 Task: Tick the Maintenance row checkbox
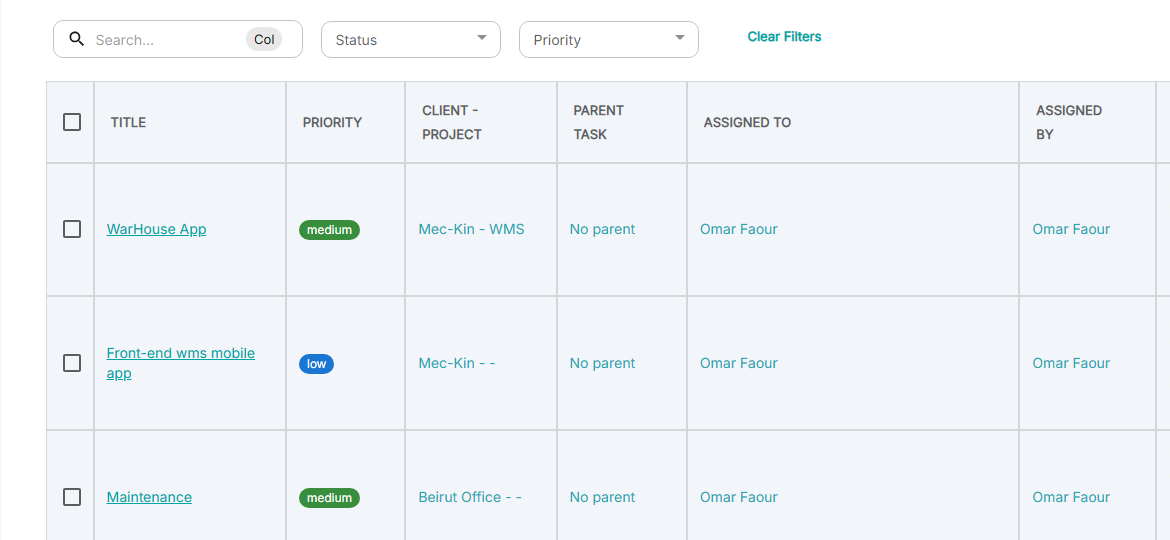(x=72, y=497)
